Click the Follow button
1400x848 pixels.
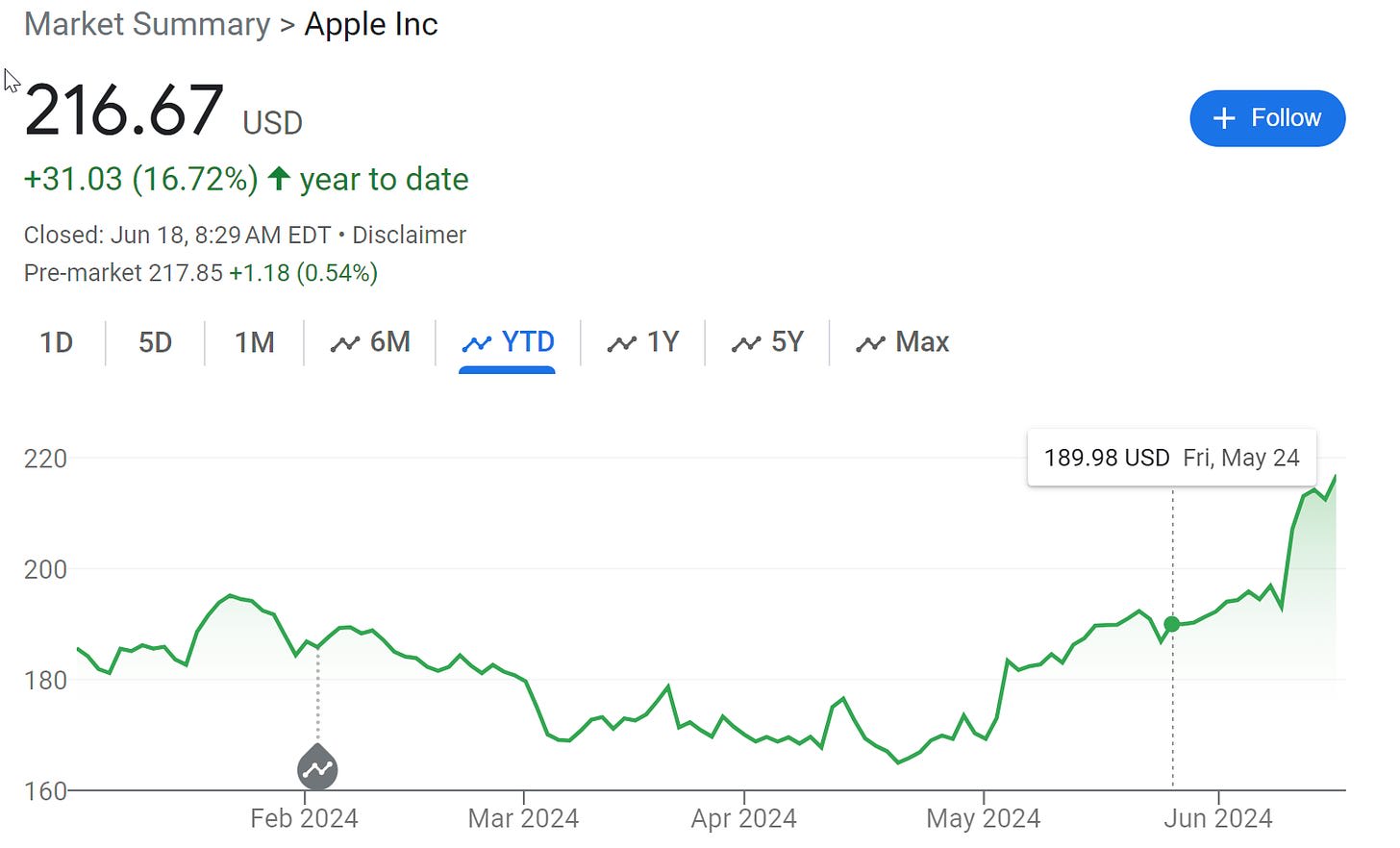(1267, 118)
